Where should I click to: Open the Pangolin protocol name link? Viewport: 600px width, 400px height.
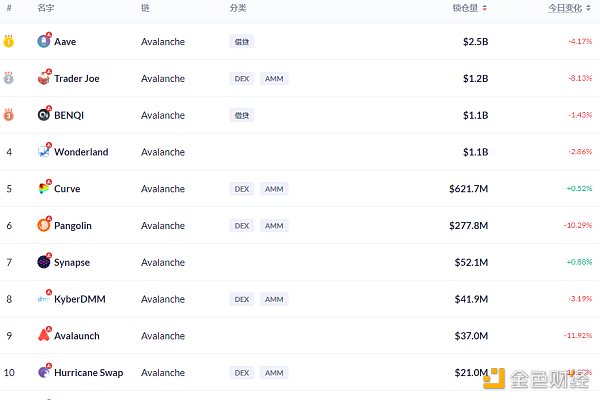pos(72,226)
